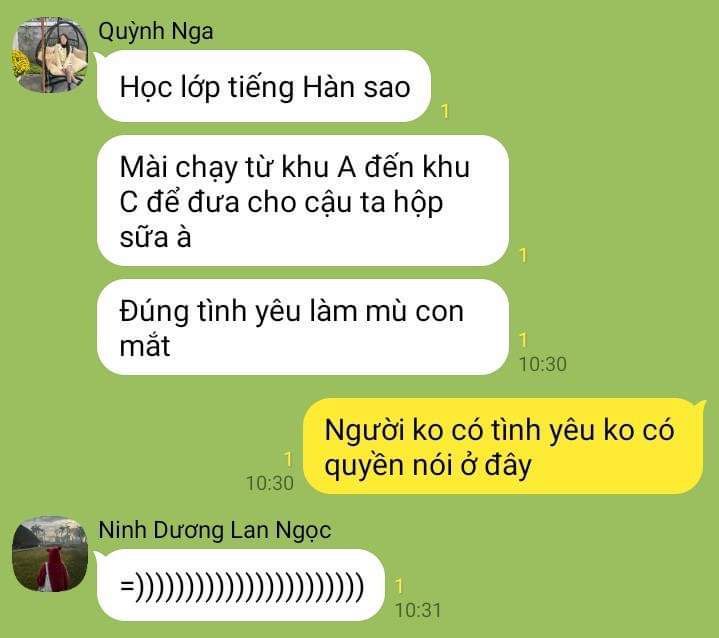This screenshot has height=638, width=719.
Task: Select the message about running from khu A
Action: click(x=303, y=201)
